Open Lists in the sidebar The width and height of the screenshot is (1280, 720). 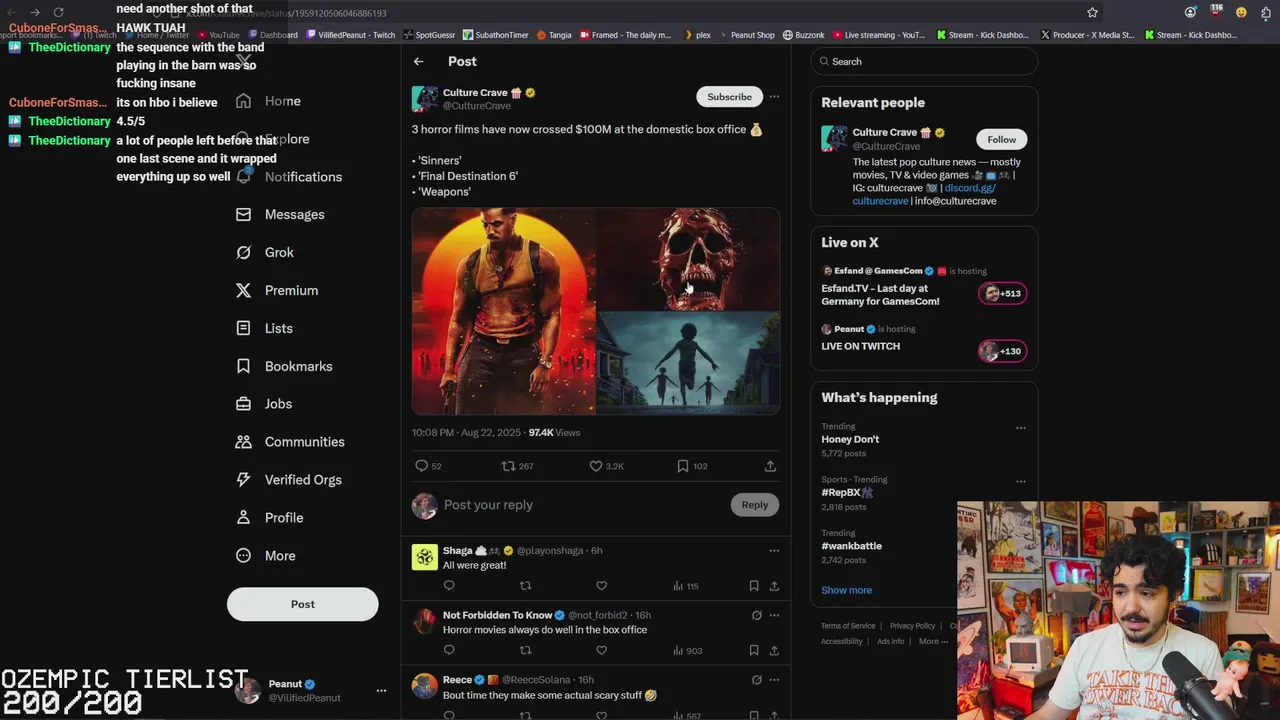[265, 329]
